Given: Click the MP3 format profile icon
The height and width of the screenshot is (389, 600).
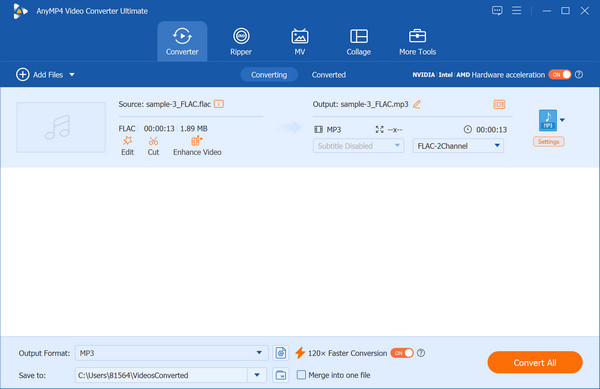Looking at the screenshot, I should [x=548, y=120].
